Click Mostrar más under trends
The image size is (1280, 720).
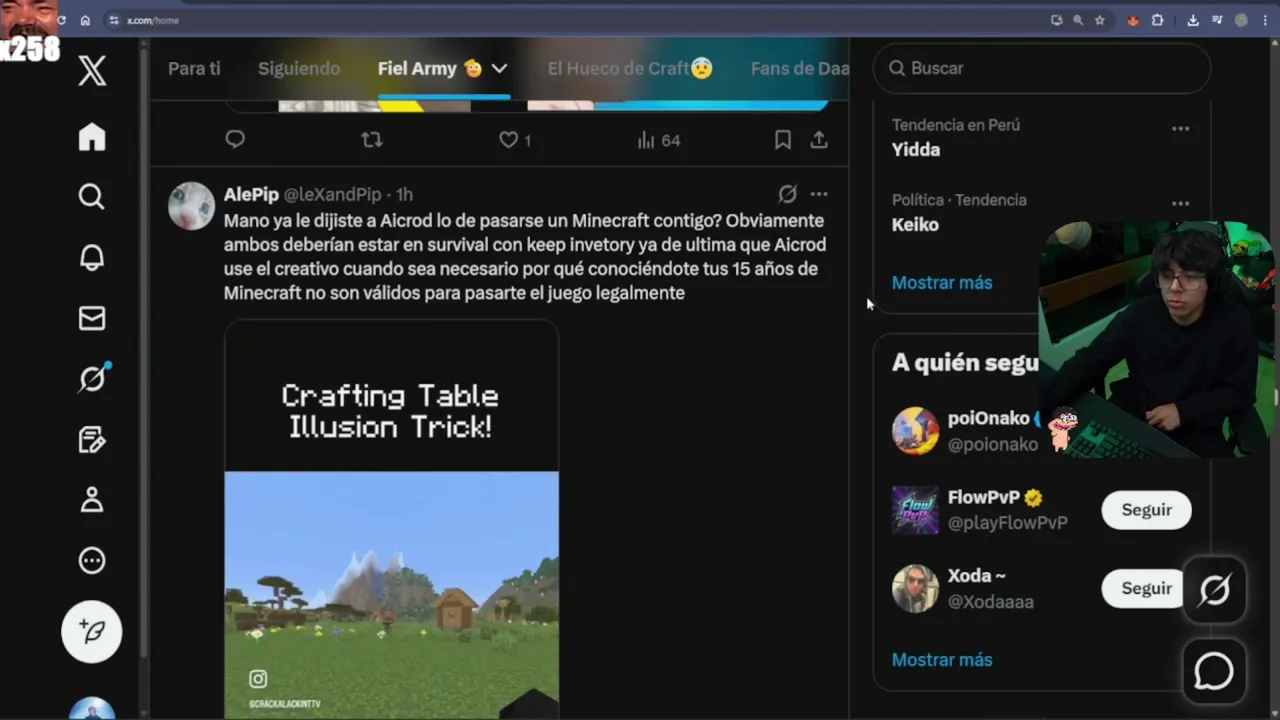pos(942,282)
